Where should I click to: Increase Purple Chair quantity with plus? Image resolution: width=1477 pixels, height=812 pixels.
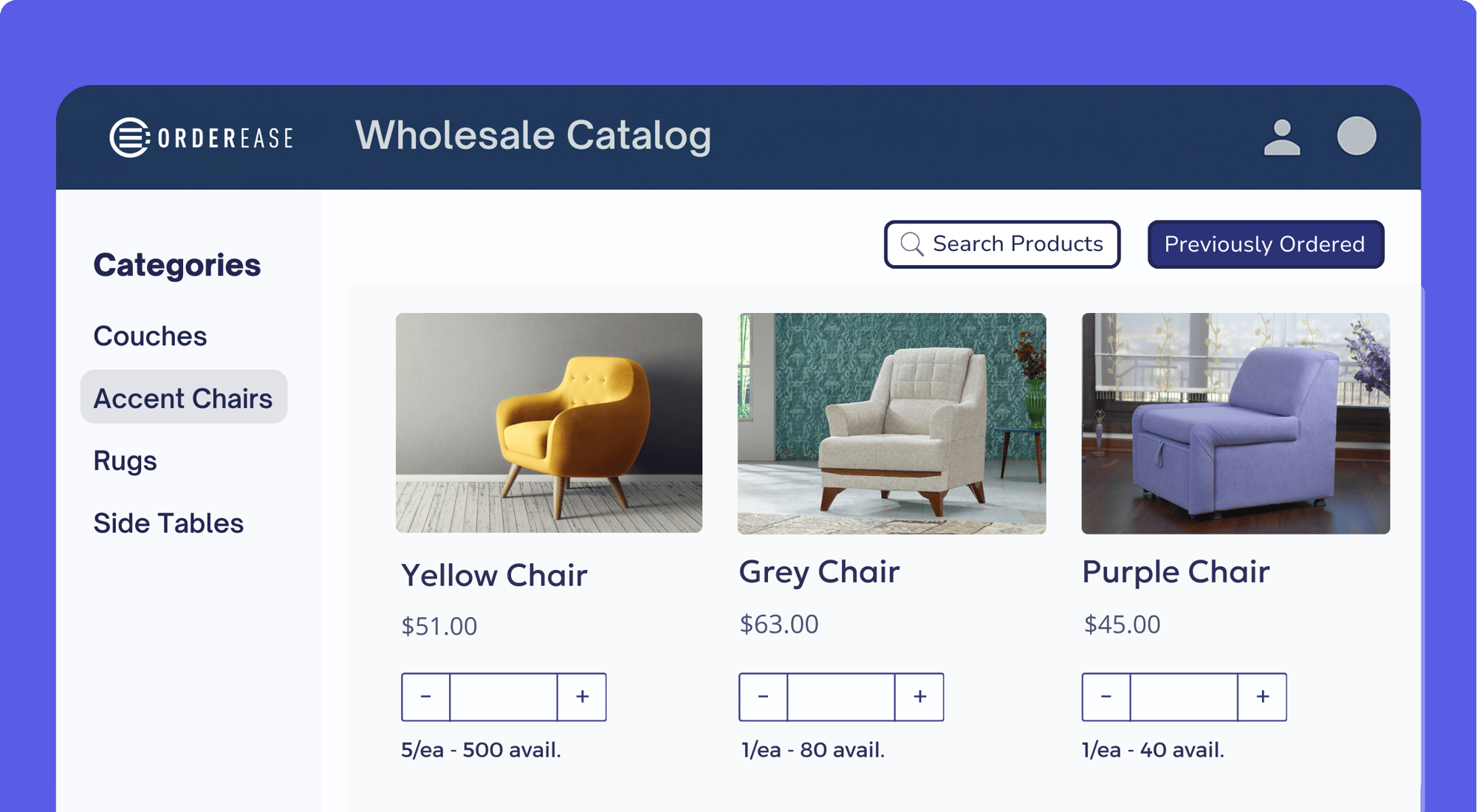[x=1263, y=697]
